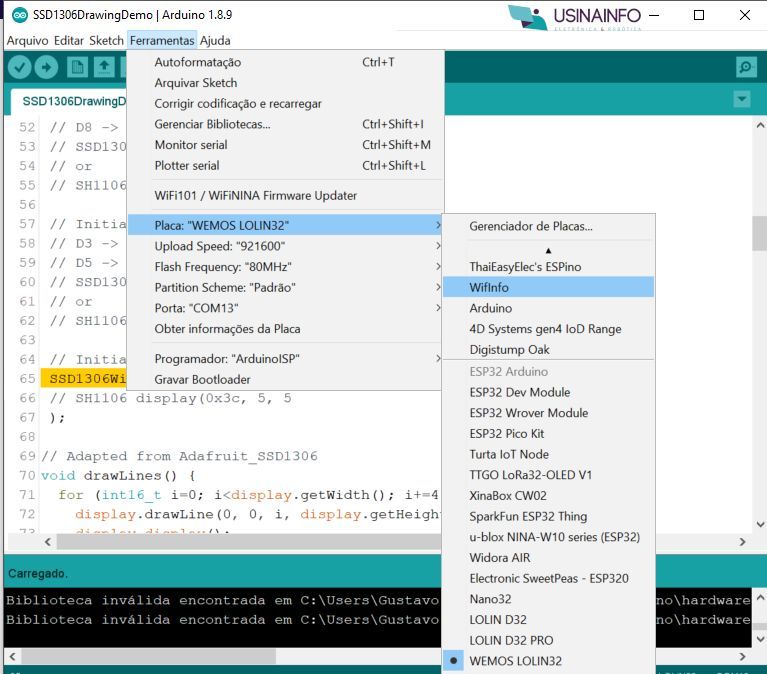Click the New sketch toolbar icon
Screen dimensions: 767x674
[x=77, y=67]
